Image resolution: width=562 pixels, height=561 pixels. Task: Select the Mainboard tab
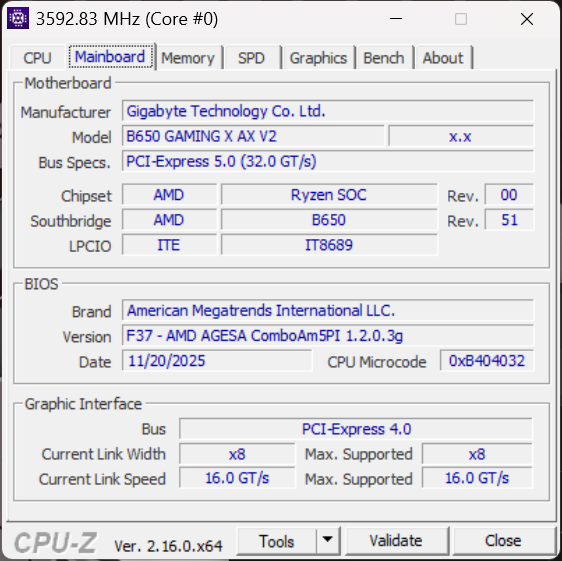[x=110, y=57]
